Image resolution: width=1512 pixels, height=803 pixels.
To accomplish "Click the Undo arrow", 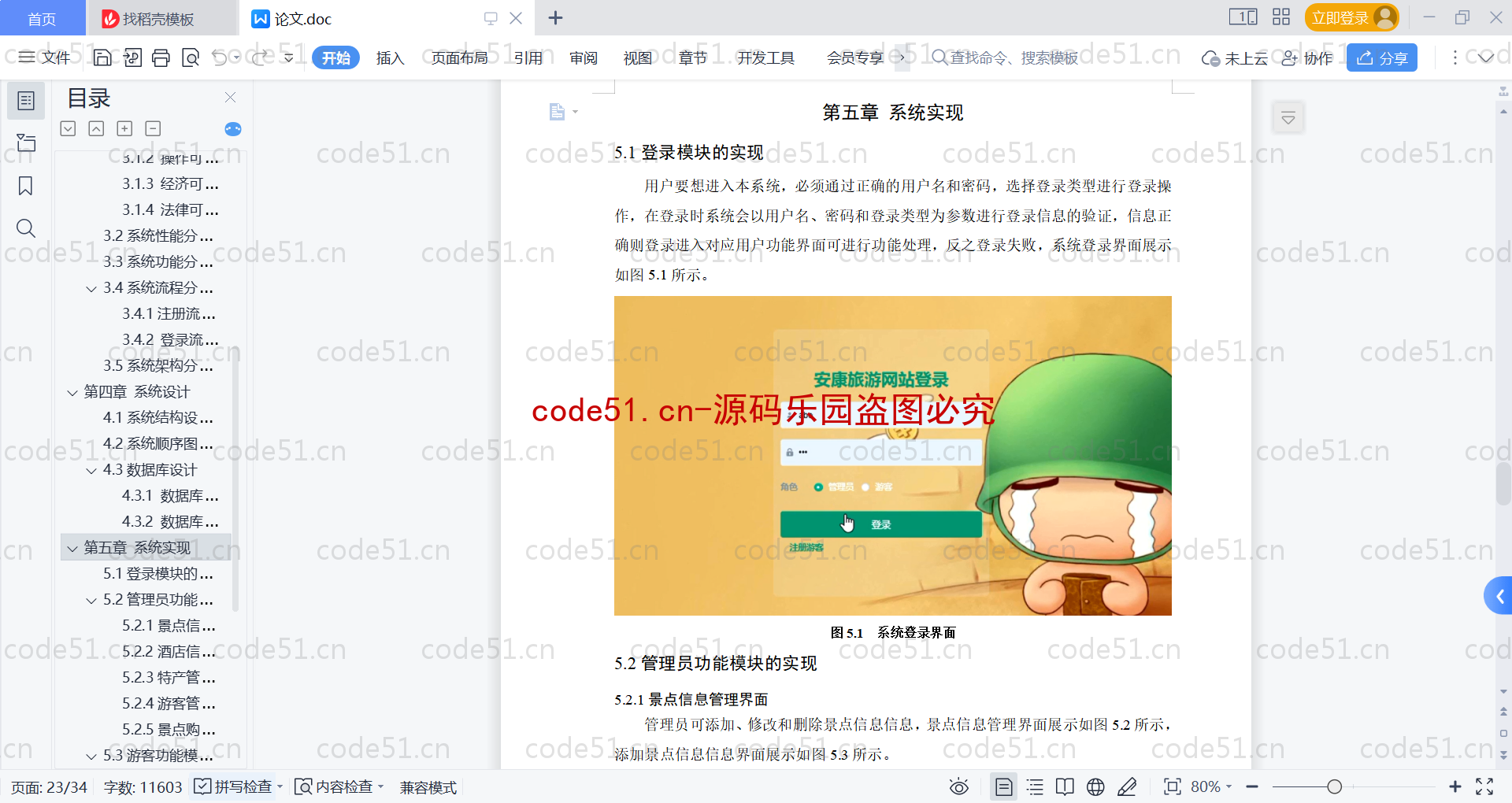I will pos(220,57).
